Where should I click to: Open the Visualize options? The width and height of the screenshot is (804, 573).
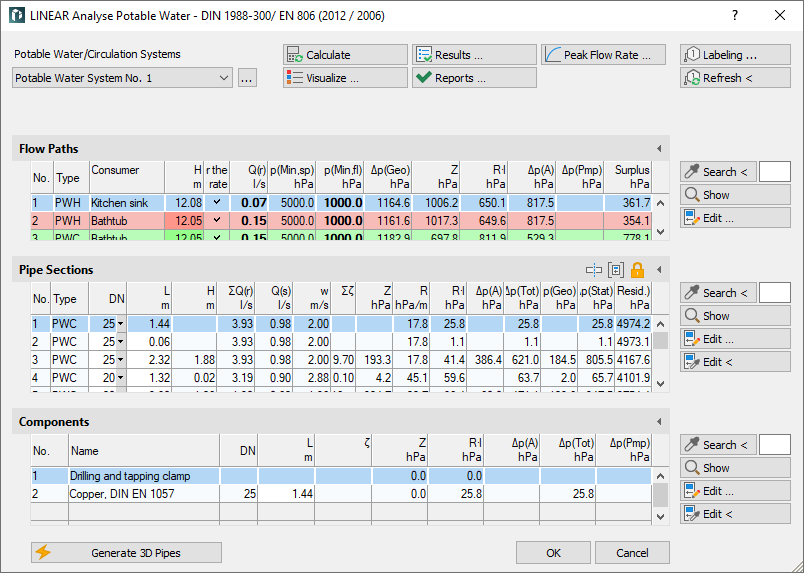click(x=345, y=78)
